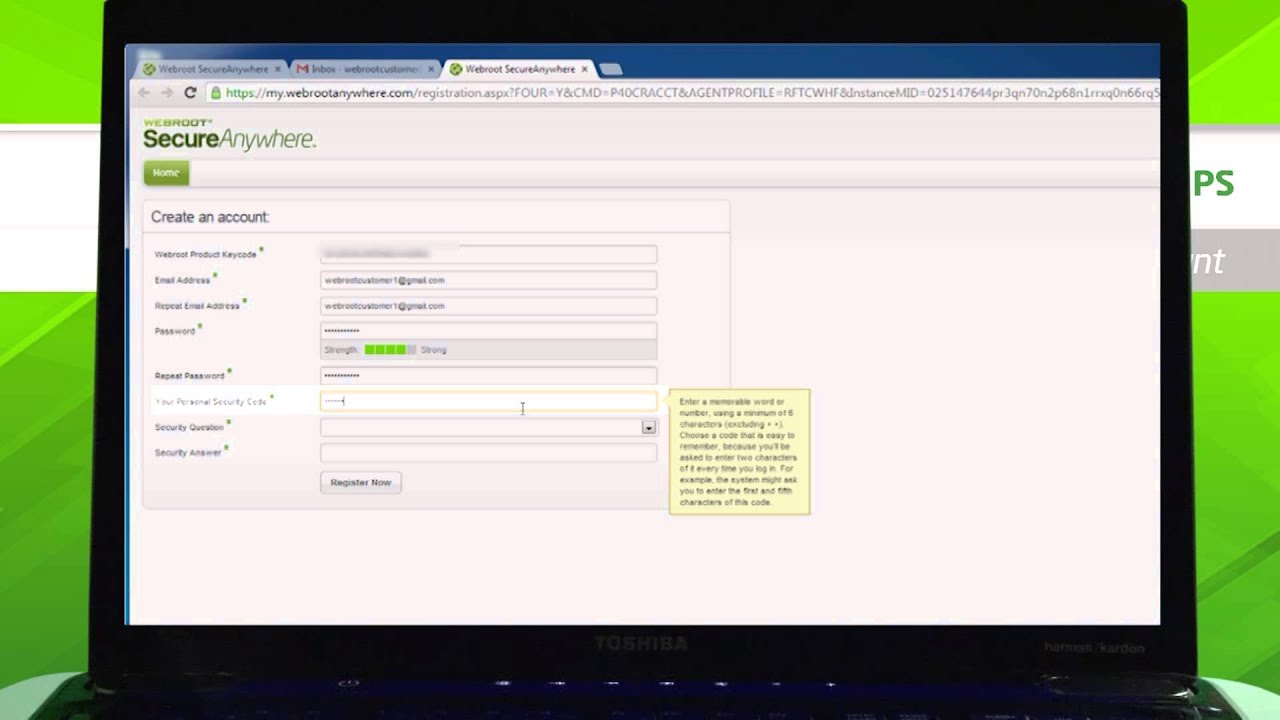Click the 'Security Question' label
1280x720 pixels.
pos(189,427)
